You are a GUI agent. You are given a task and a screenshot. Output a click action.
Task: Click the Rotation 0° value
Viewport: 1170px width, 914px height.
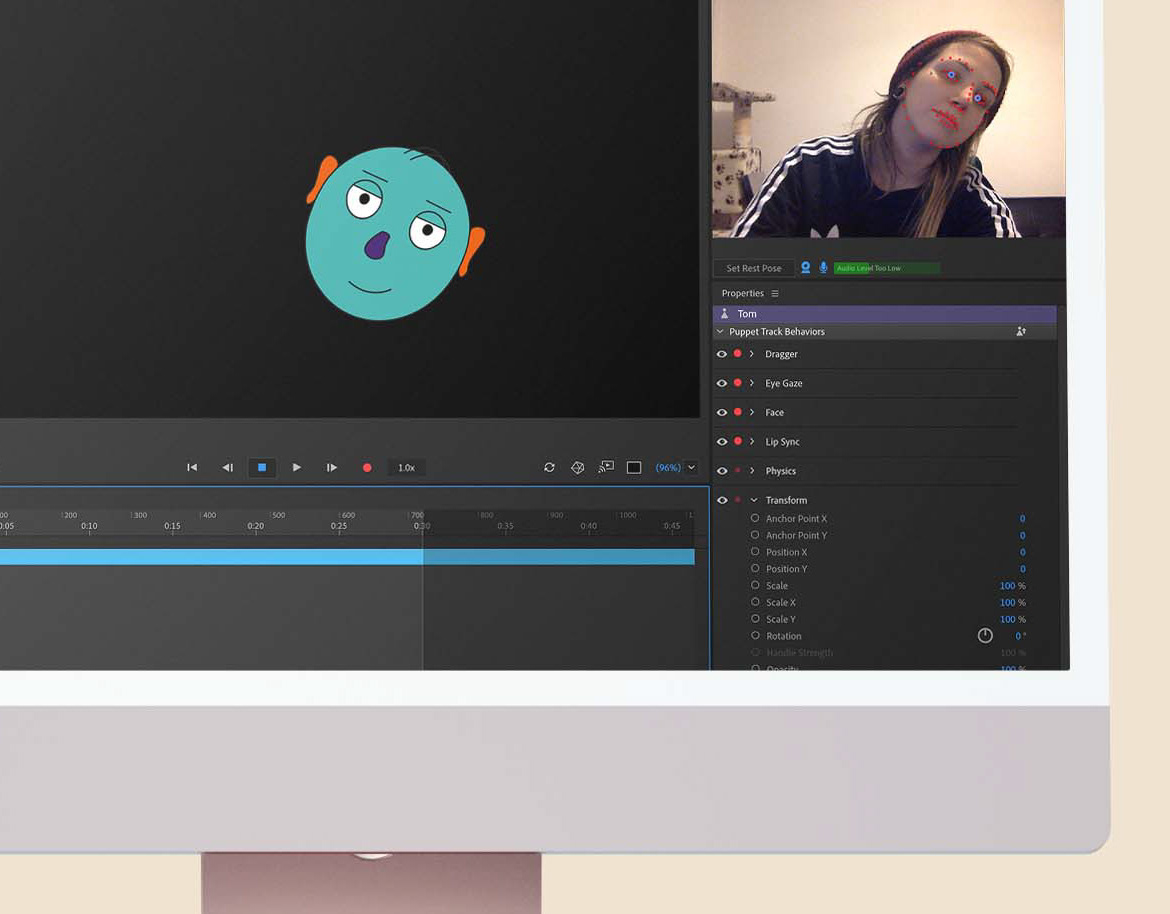pos(1020,636)
